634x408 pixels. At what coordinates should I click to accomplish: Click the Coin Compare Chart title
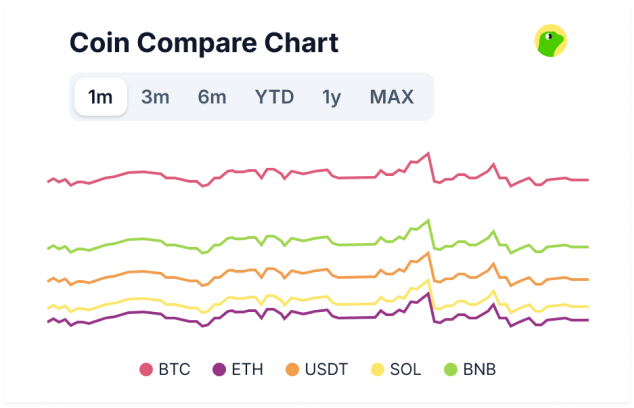(203, 43)
